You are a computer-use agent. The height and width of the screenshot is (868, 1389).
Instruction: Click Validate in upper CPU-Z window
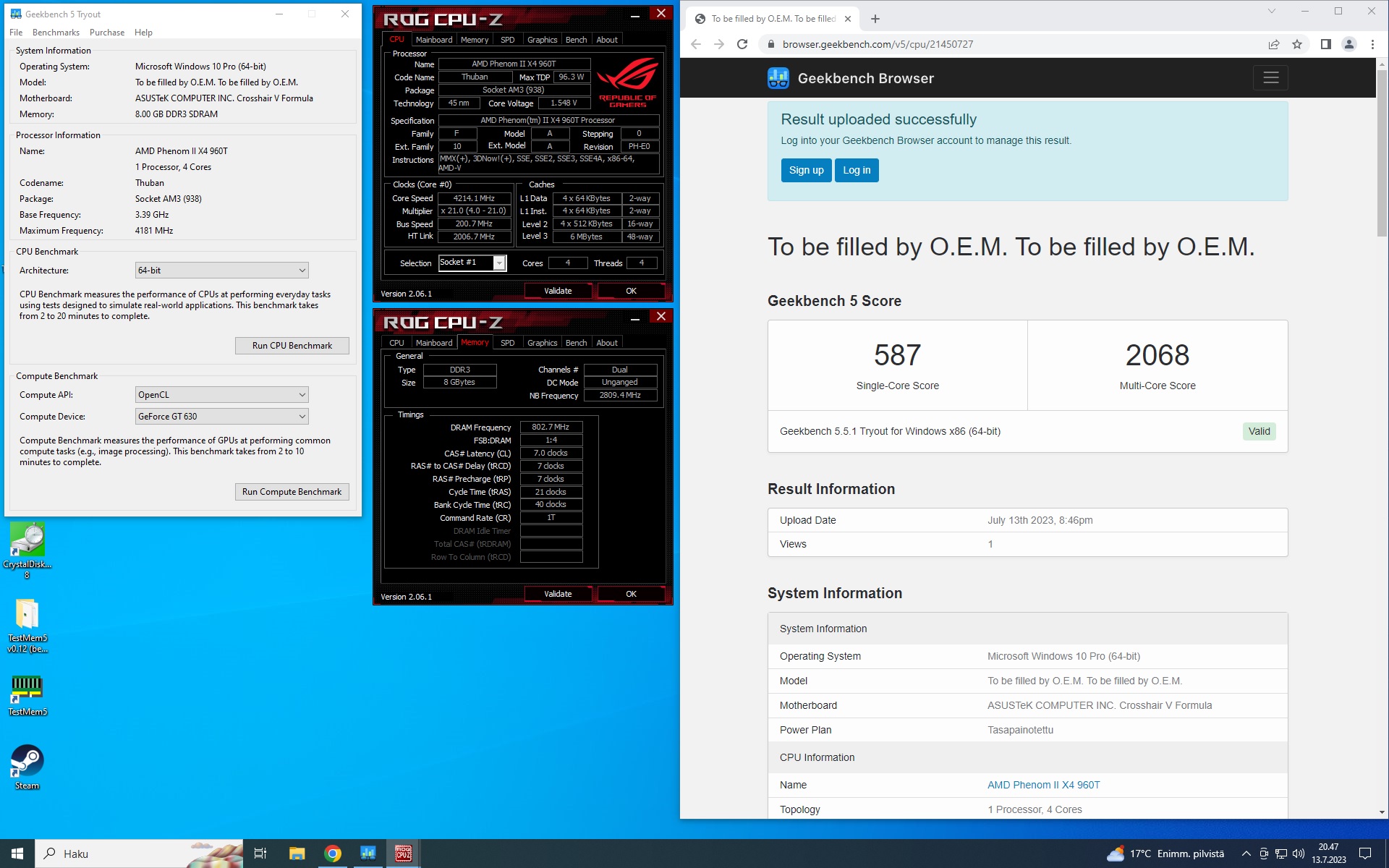click(558, 291)
